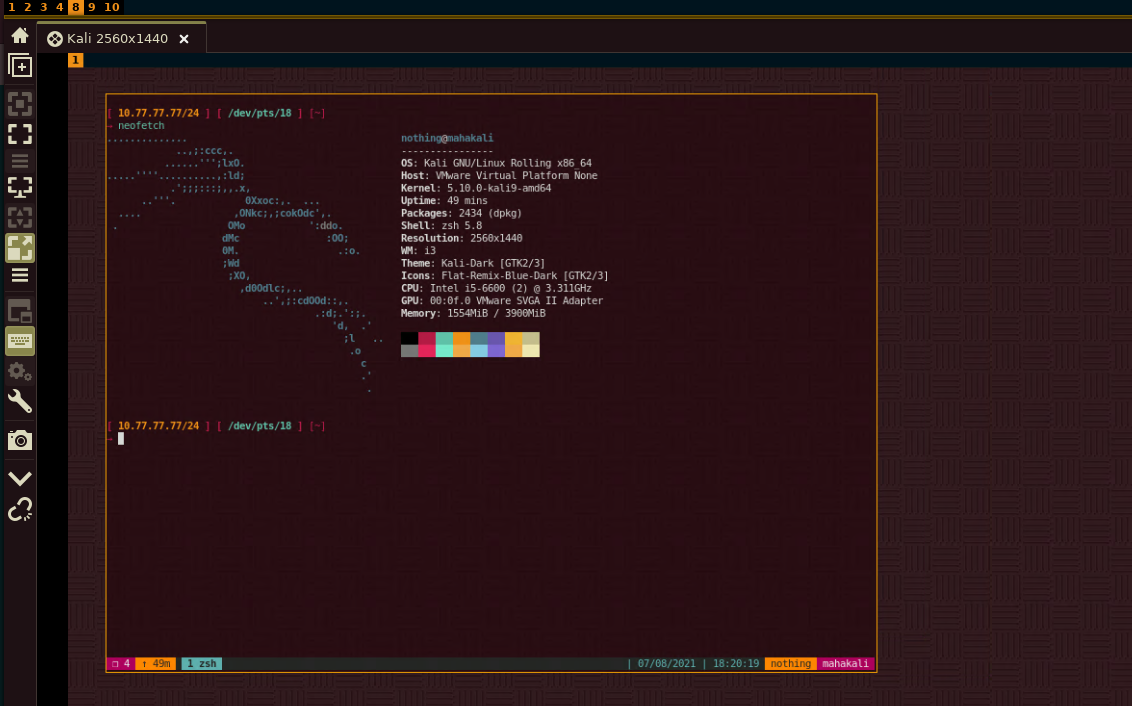
Task: Duplicate the current connection
Action: click(x=19, y=66)
